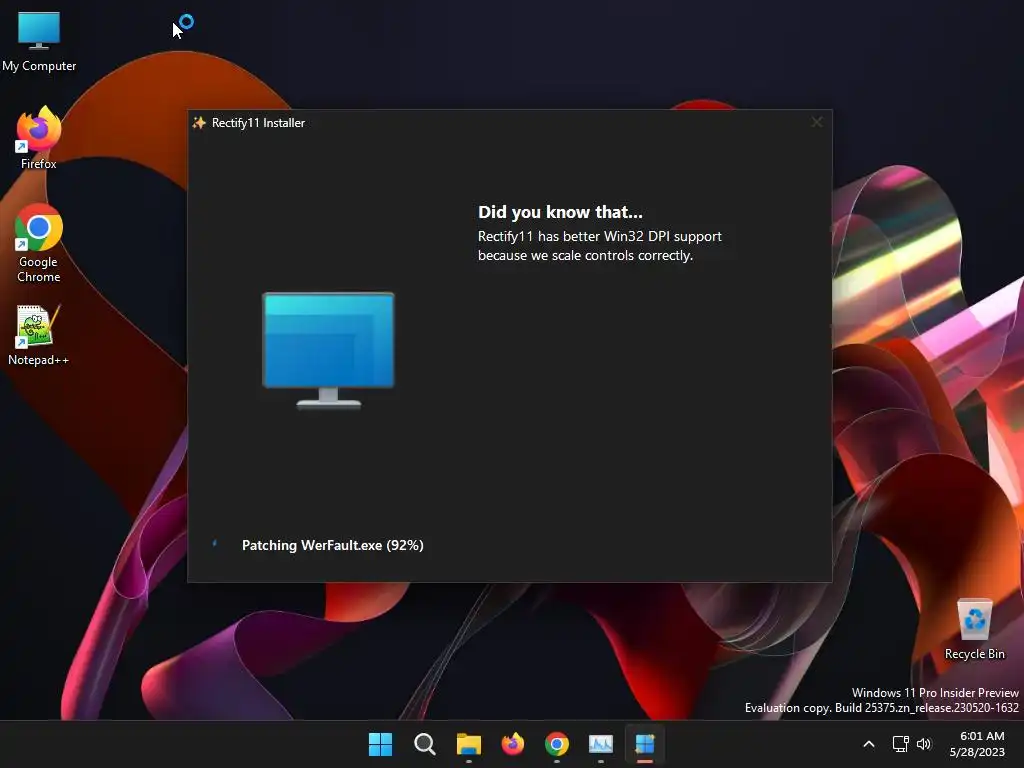Select the Notepad++ desktop shortcut

point(39,334)
